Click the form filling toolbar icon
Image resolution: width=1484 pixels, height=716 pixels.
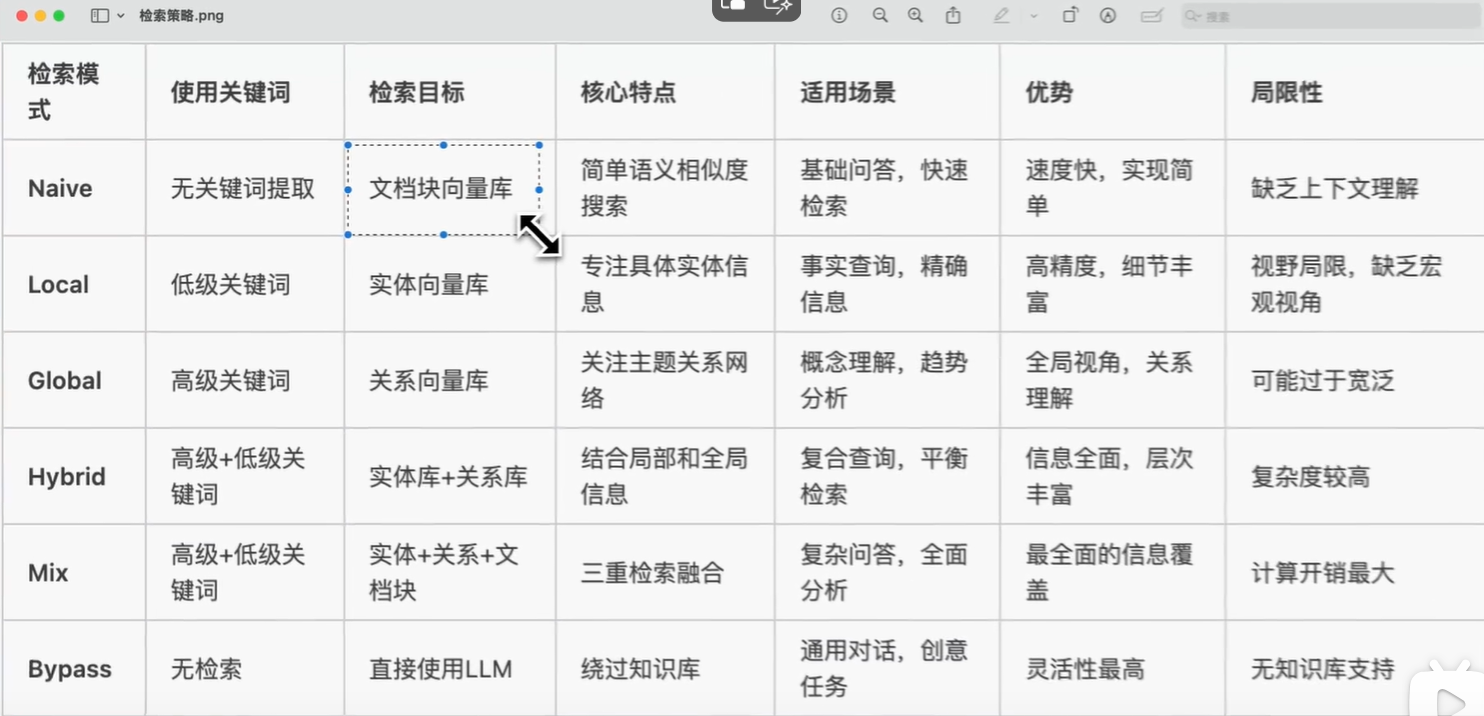click(x=1152, y=16)
